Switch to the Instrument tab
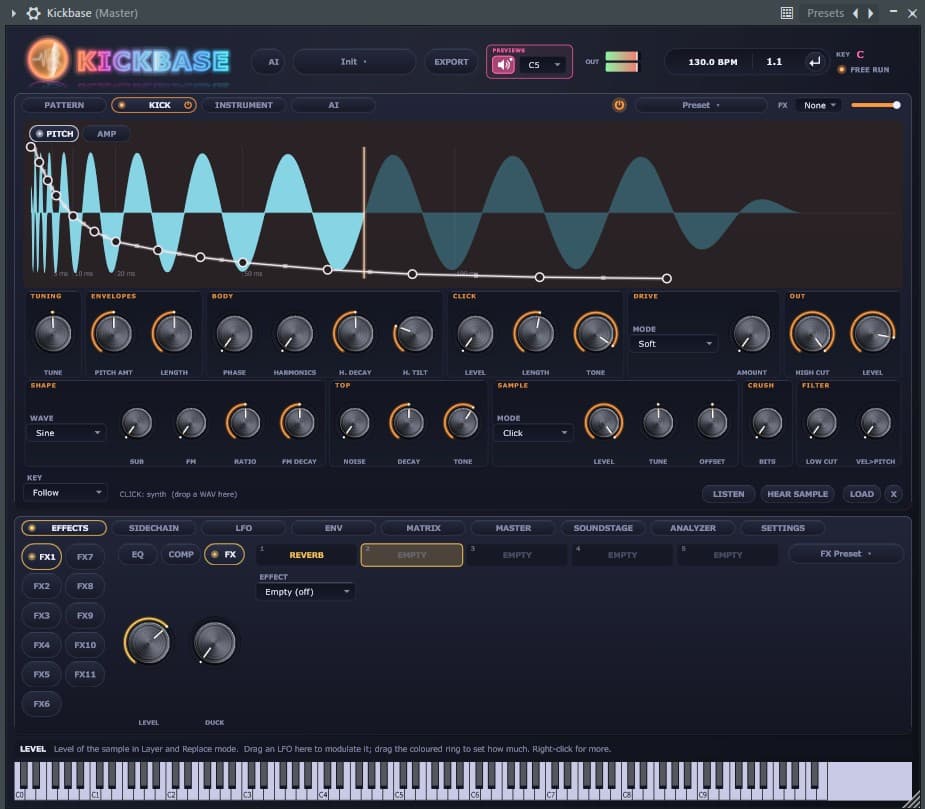The width and height of the screenshot is (925, 809). click(x=244, y=105)
